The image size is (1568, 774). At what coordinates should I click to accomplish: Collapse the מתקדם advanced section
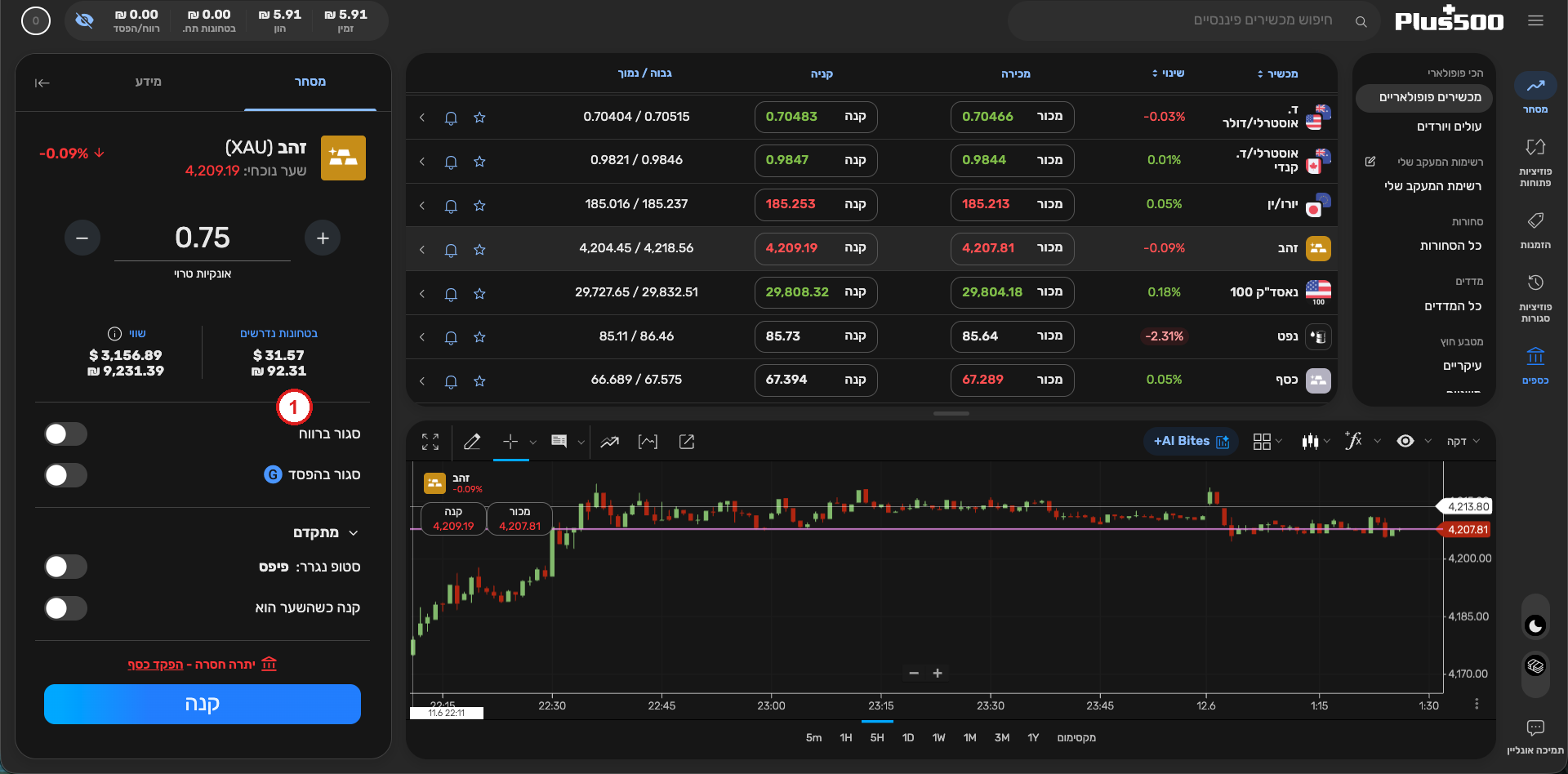pos(354,533)
